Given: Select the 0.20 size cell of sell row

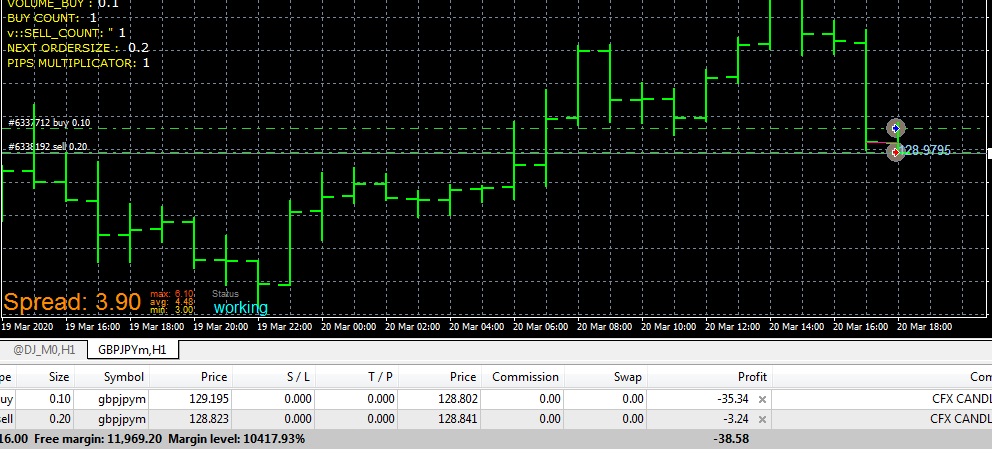Looking at the screenshot, I should (59, 420).
